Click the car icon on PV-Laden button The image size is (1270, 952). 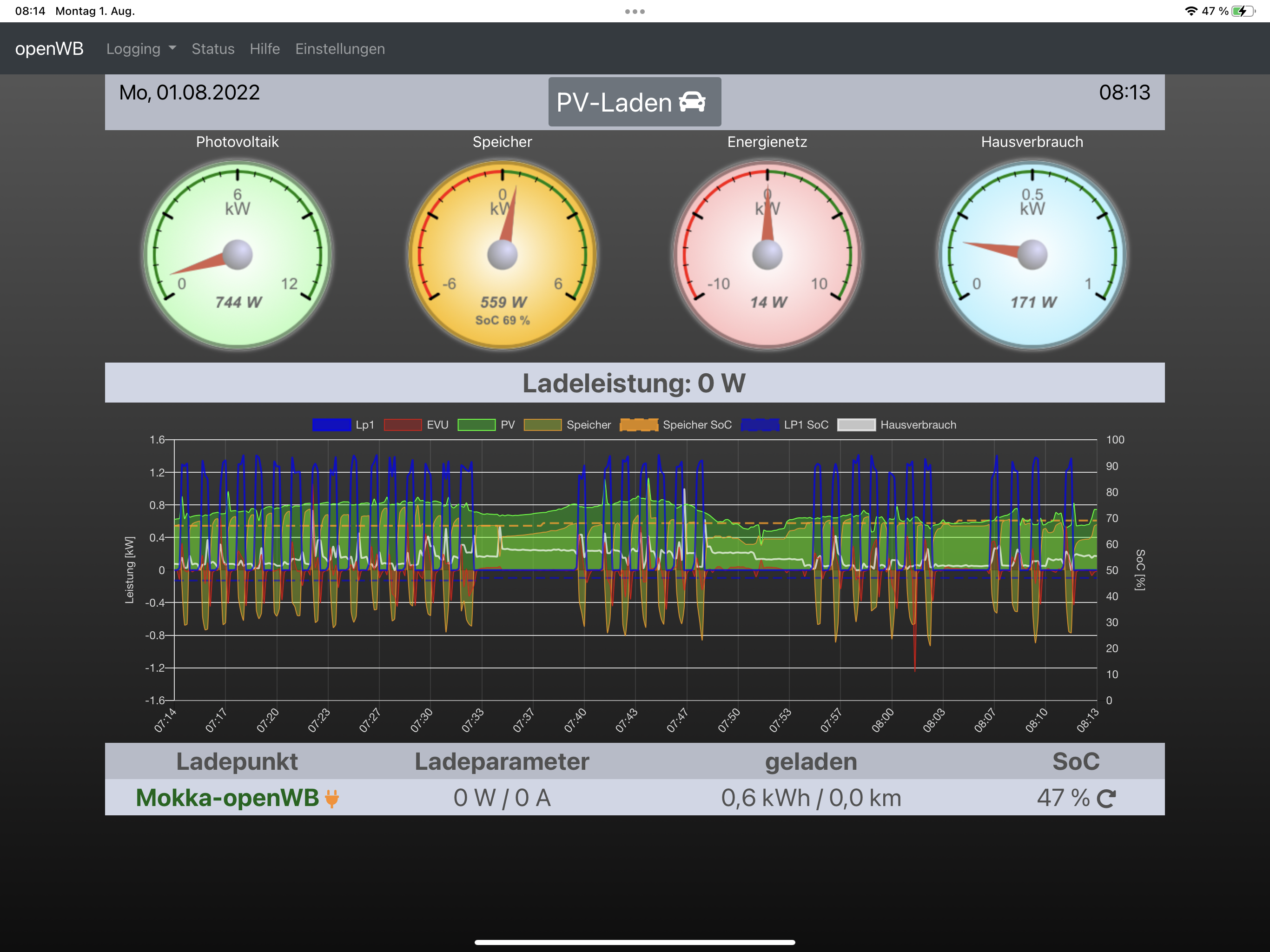point(692,102)
